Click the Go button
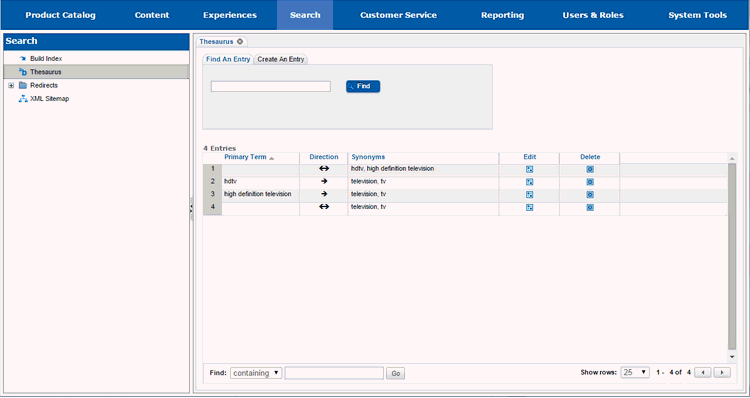Image resolution: width=750 pixels, height=398 pixels. pos(396,374)
